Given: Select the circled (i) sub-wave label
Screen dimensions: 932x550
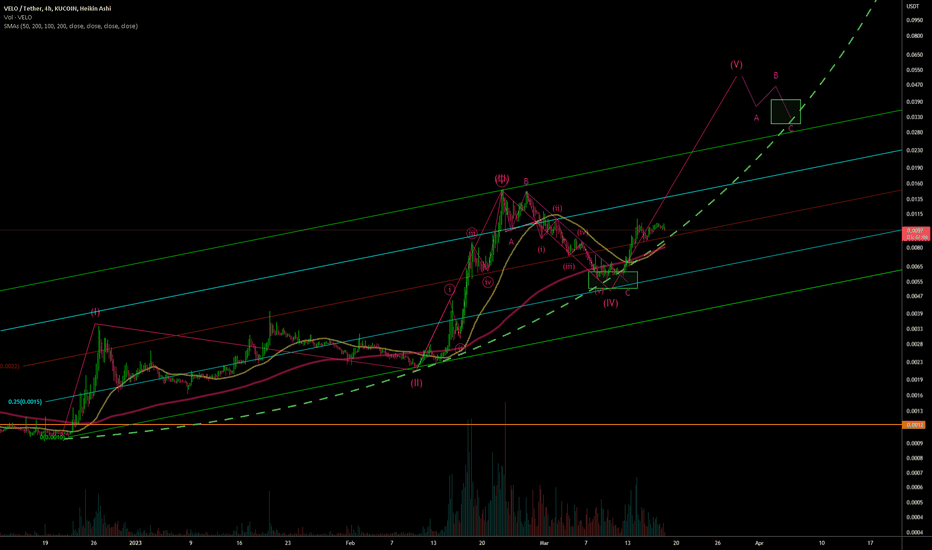Looking at the screenshot, I should [450, 290].
